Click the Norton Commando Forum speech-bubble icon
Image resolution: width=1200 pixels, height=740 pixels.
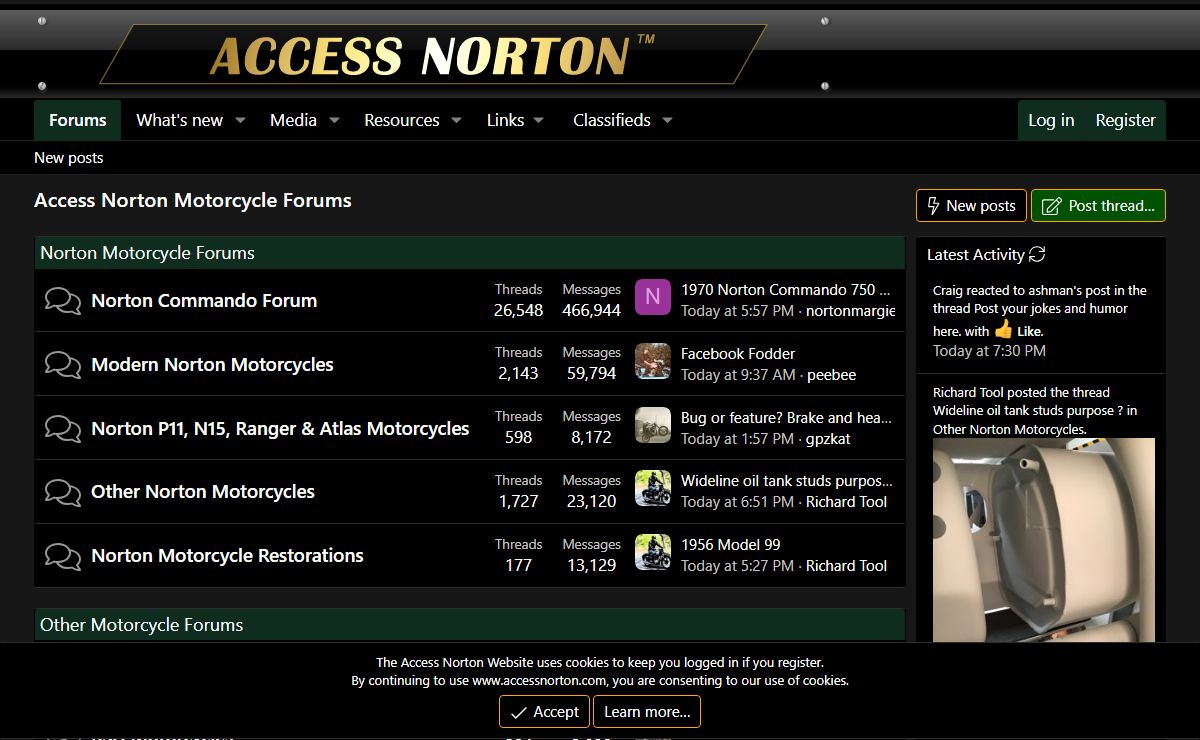63,301
